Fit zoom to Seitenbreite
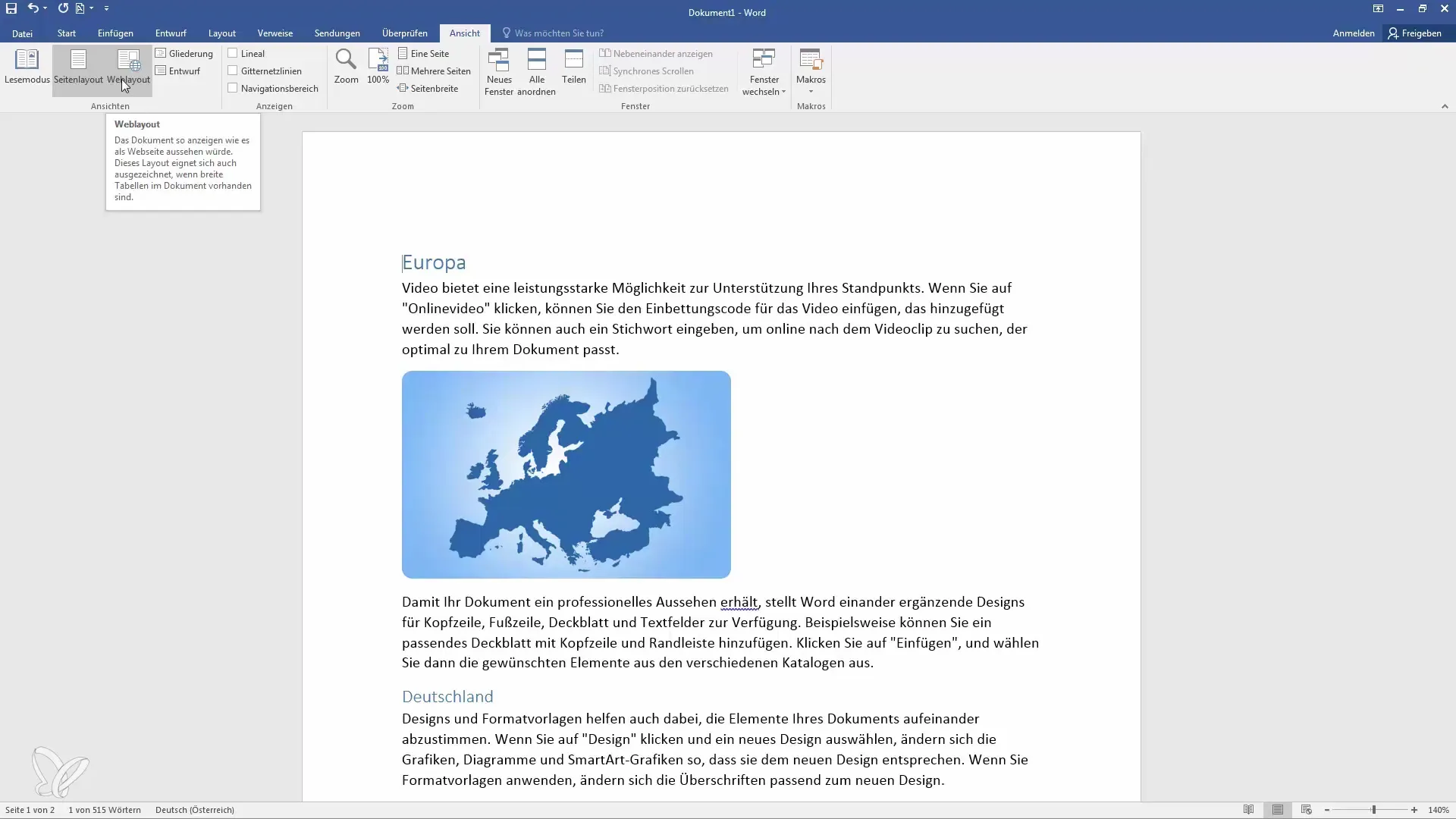 pyautogui.click(x=428, y=89)
